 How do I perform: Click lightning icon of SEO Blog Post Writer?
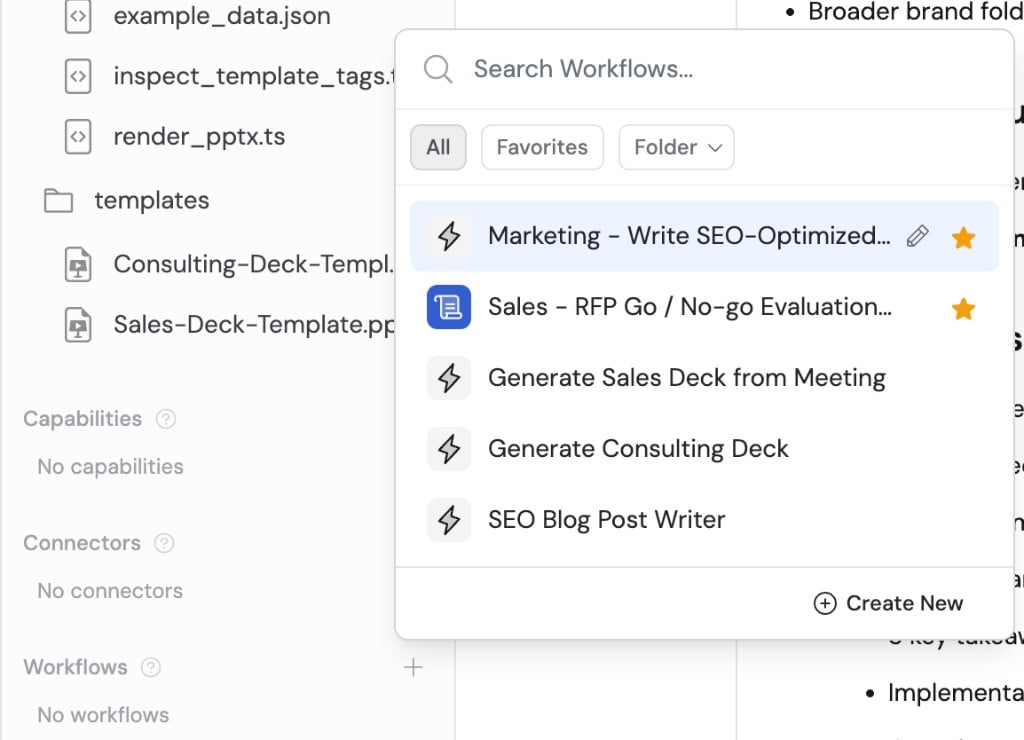[x=449, y=520]
